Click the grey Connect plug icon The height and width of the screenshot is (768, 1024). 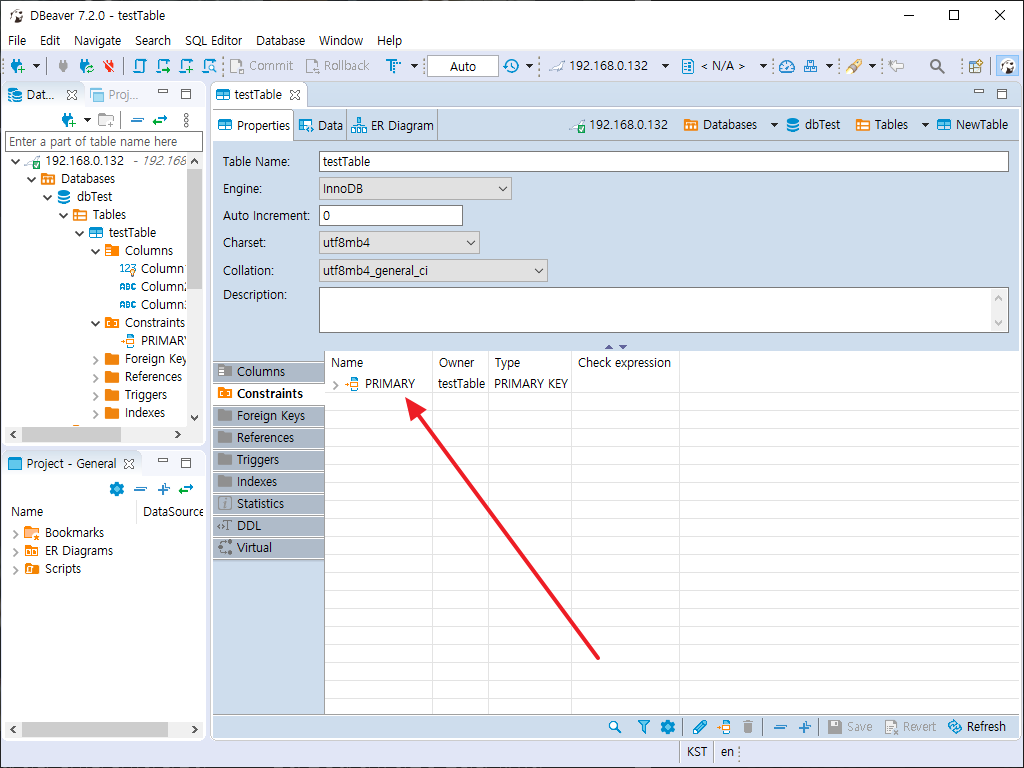pos(63,66)
